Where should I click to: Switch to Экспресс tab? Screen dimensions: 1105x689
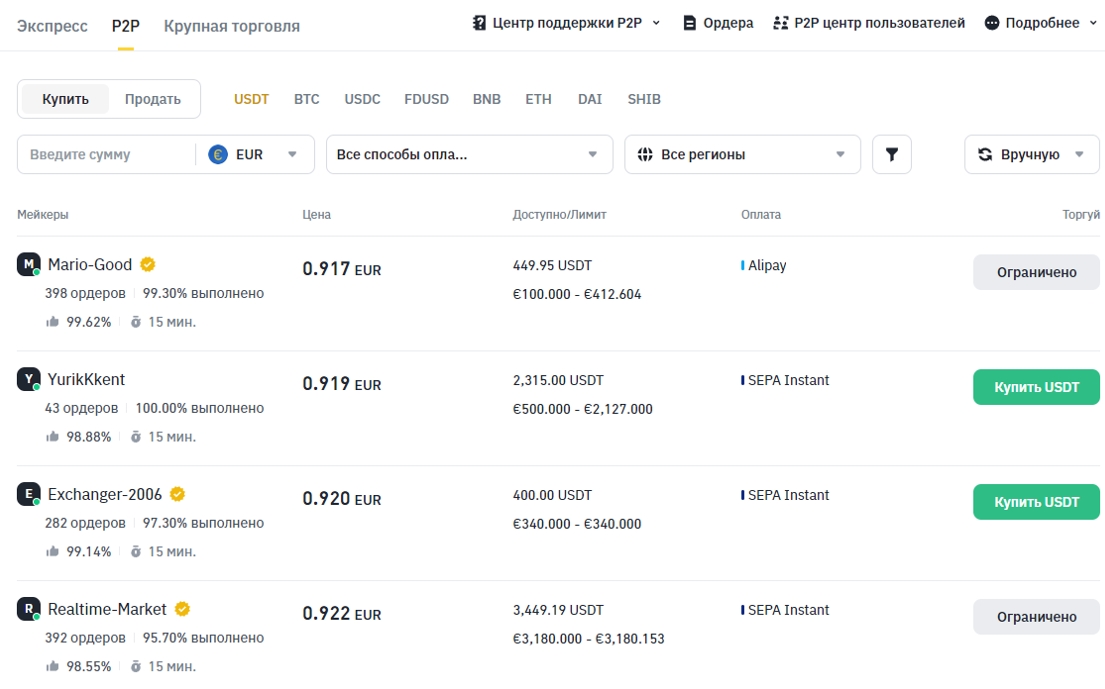[52, 26]
